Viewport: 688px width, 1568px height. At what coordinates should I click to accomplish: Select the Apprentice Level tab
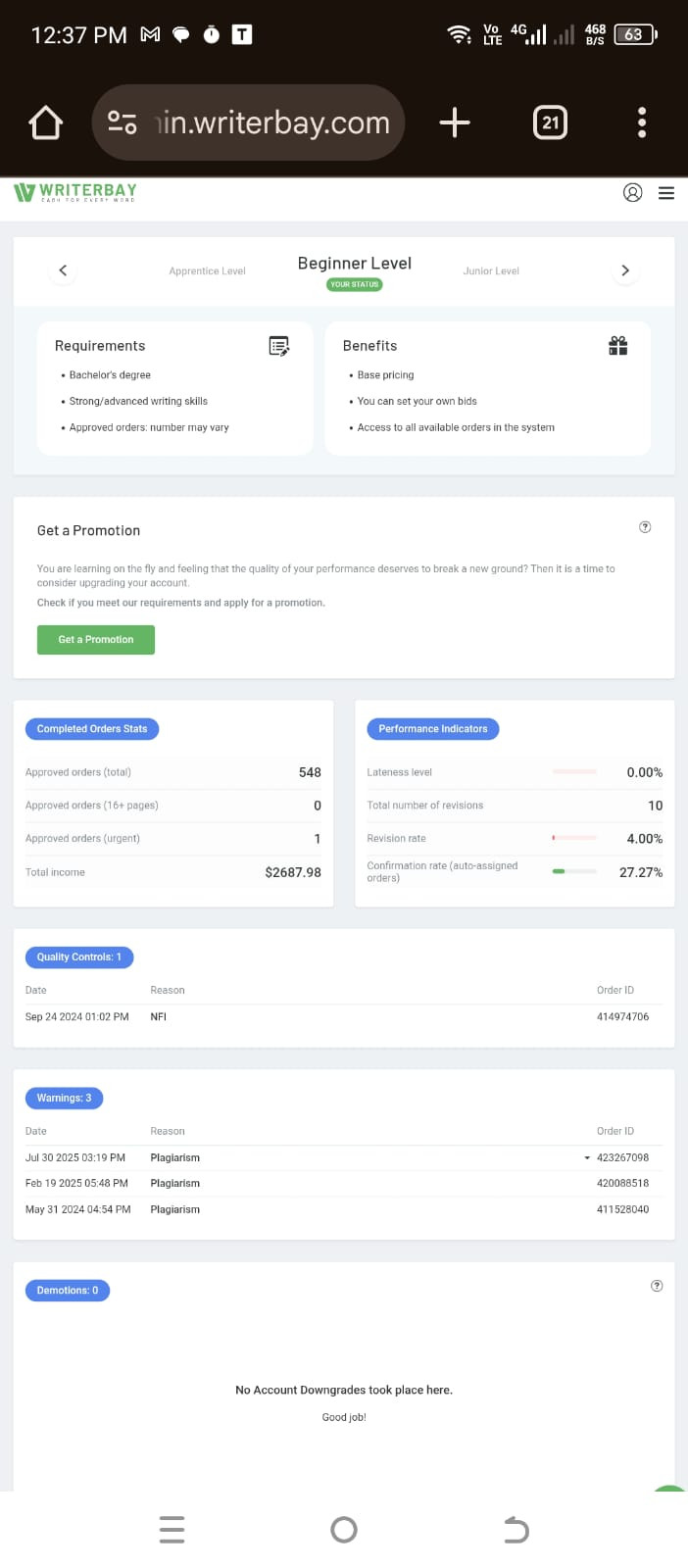207,271
